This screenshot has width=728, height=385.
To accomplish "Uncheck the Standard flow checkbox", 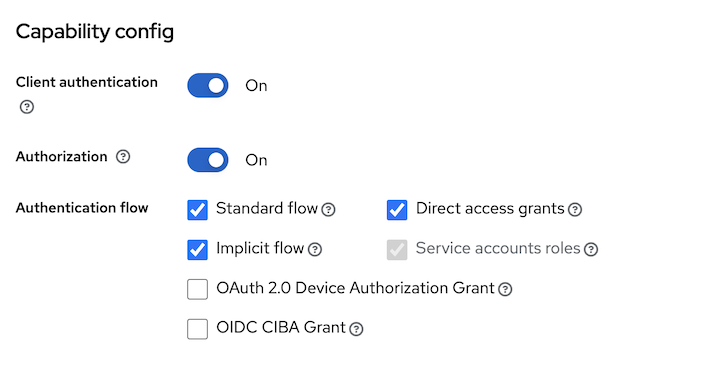I will click(197, 210).
